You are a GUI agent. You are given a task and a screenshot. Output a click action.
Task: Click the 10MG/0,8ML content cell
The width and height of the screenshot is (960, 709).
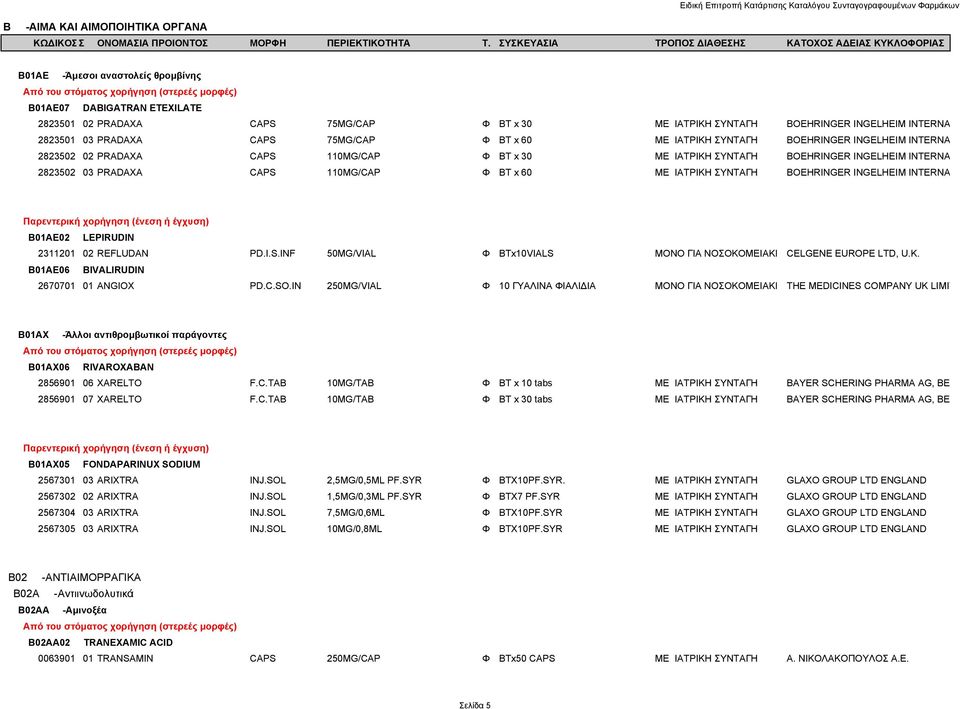354,529
